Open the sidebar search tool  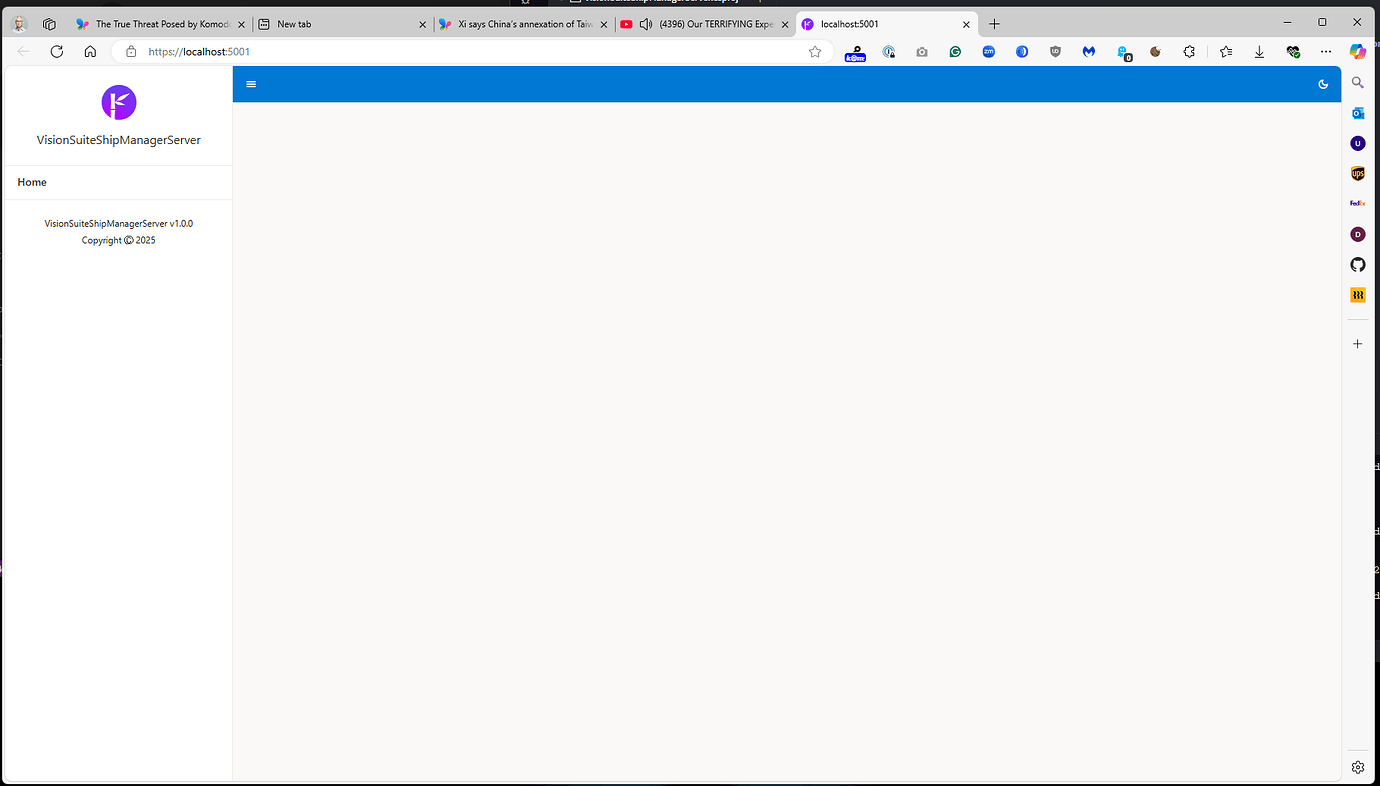[x=1357, y=82]
